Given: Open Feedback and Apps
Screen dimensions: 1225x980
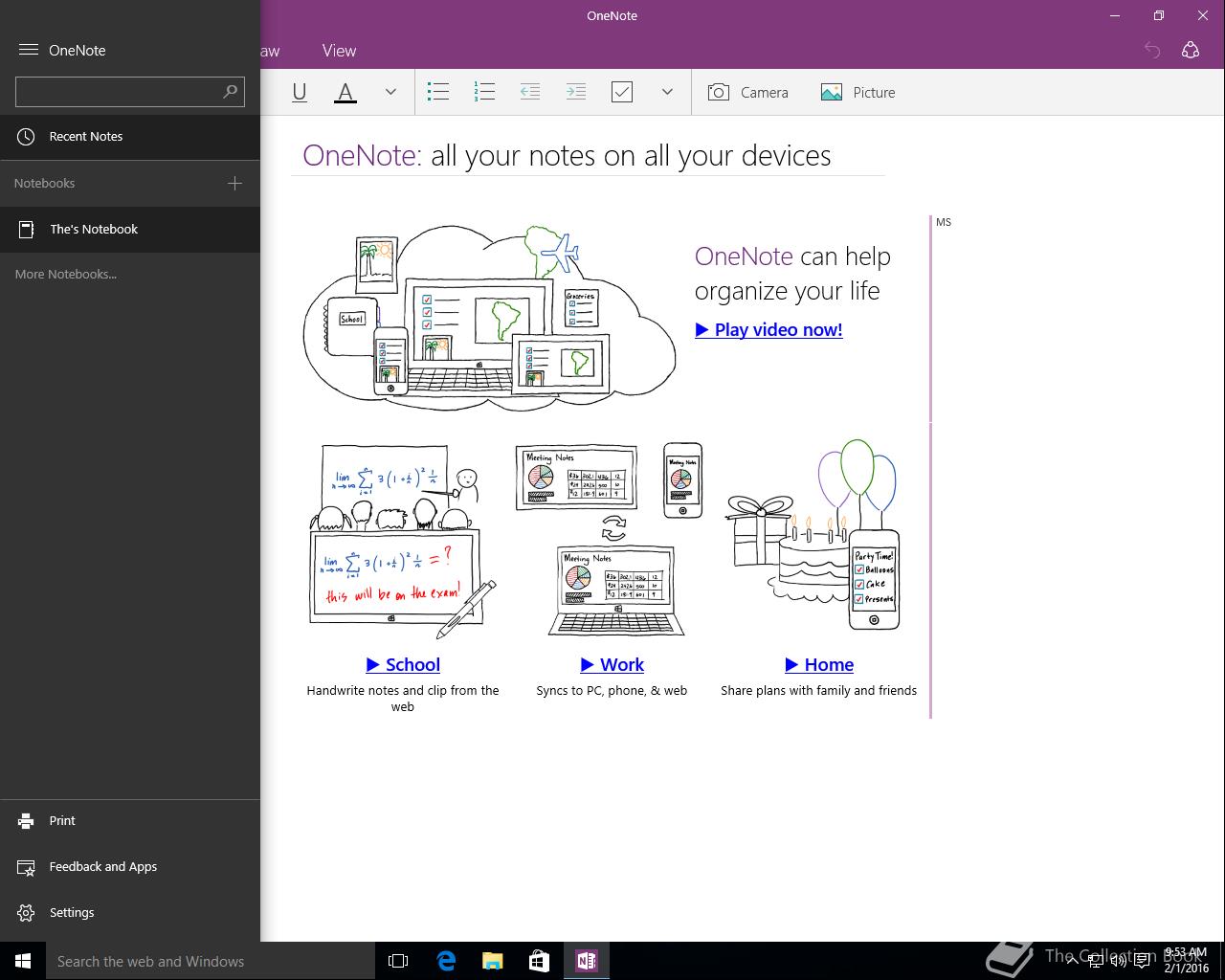Looking at the screenshot, I should (x=130, y=866).
